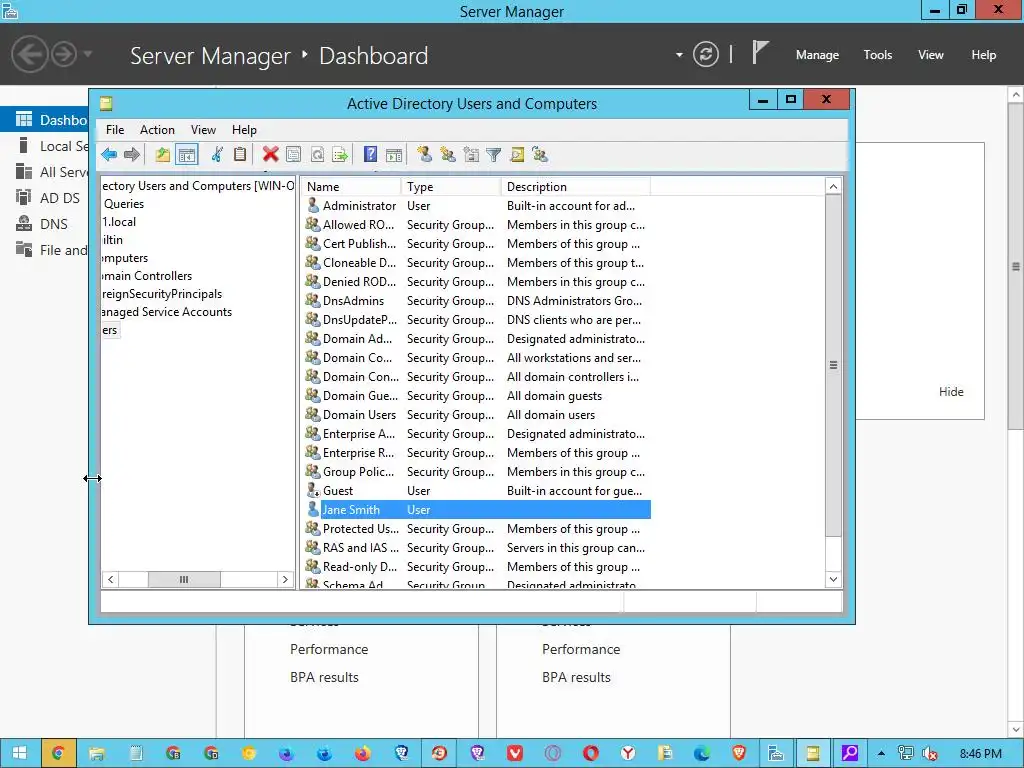This screenshot has height=768, width=1024.
Task: Open Properties via the toolbar sheet icon
Action: pos(294,155)
